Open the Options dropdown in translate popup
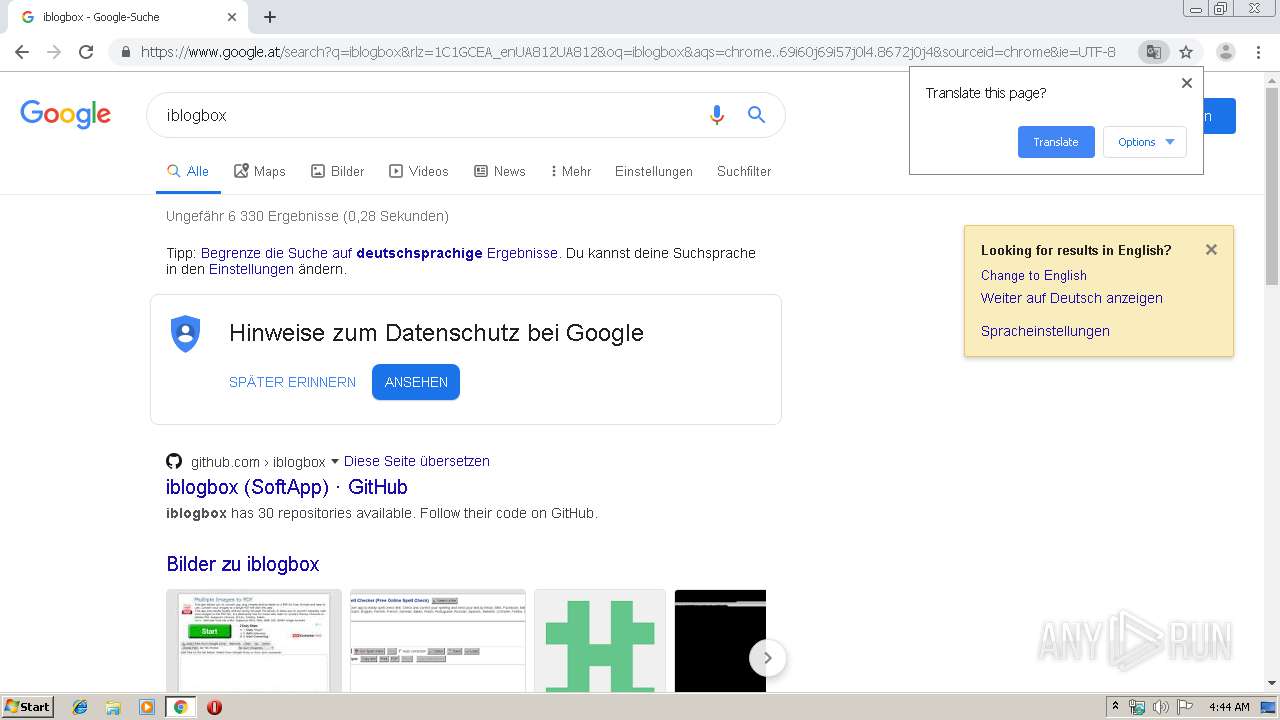 click(x=1145, y=142)
